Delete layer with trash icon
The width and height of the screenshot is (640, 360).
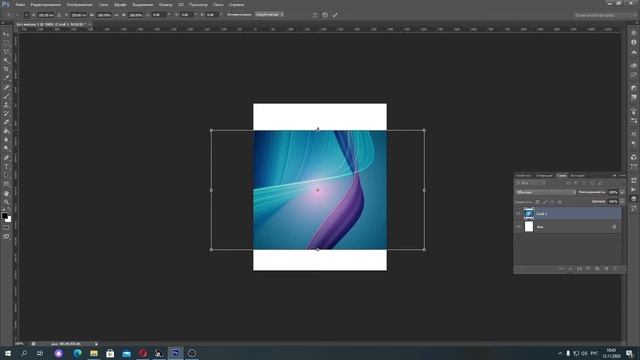[615, 269]
